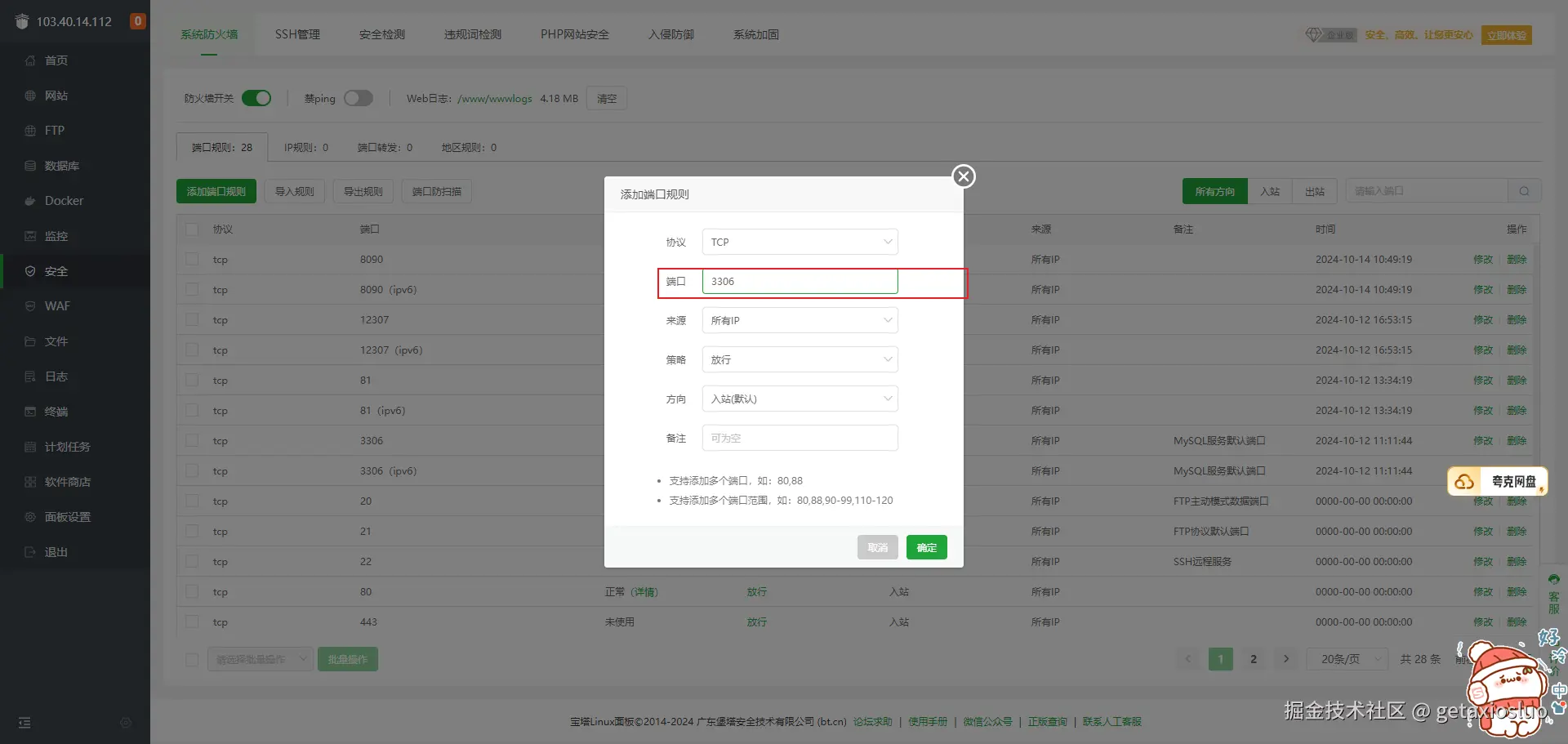Image resolution: width=1568 pixels, height=744 pixels.
Task: Click the gear icon at sidebar bottom
Action: pyautogui.click(x=125, y=723)
